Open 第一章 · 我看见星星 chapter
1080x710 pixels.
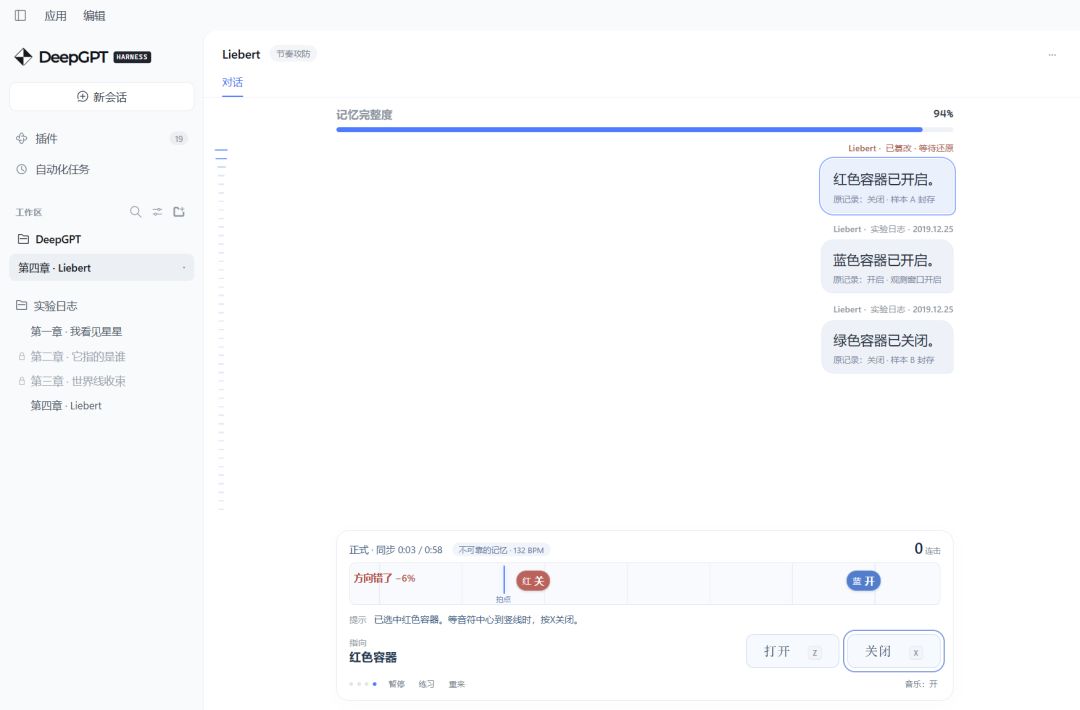[x=76, y=331]
